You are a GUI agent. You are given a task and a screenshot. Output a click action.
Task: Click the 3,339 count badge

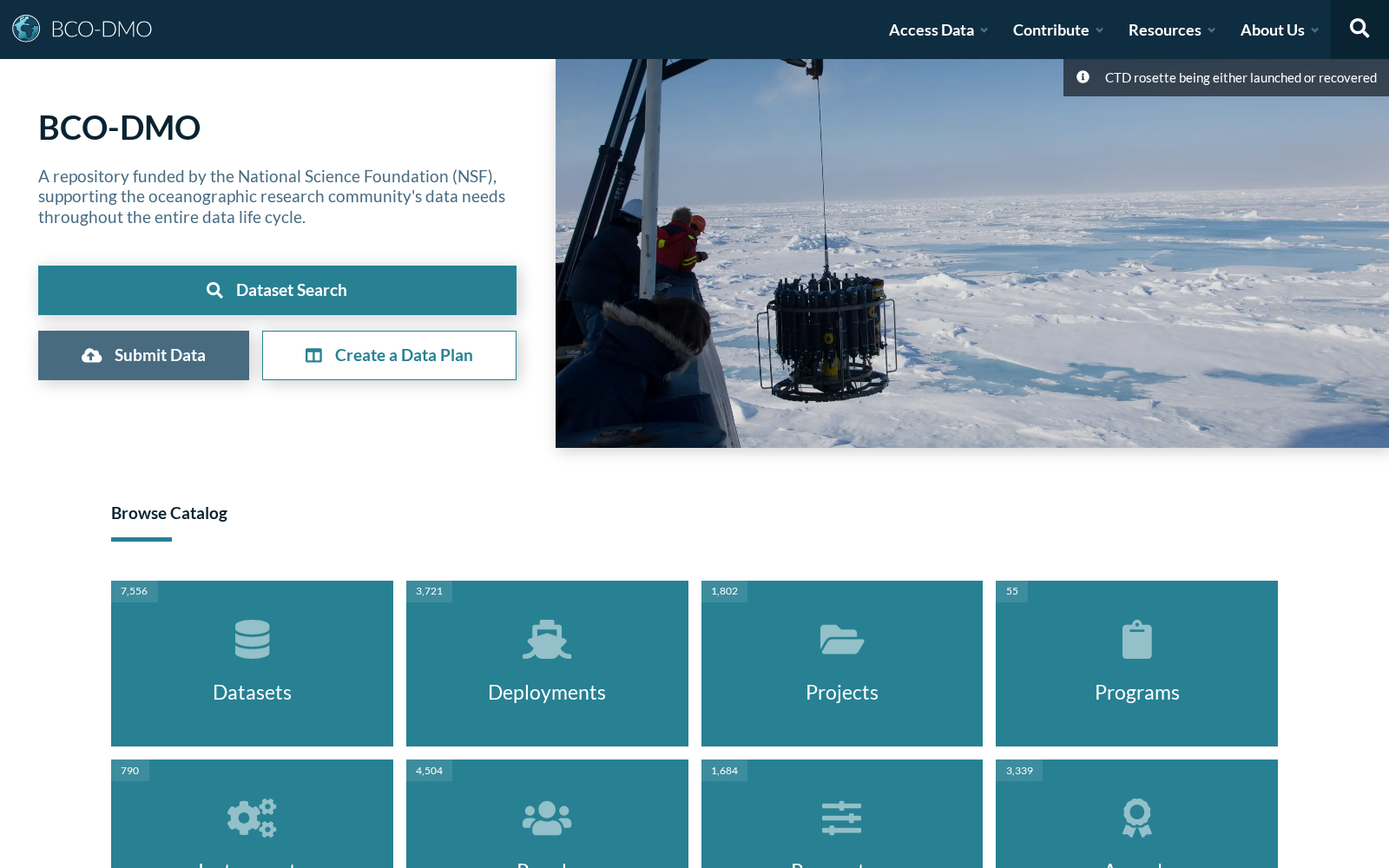(x=1019, y=771)
